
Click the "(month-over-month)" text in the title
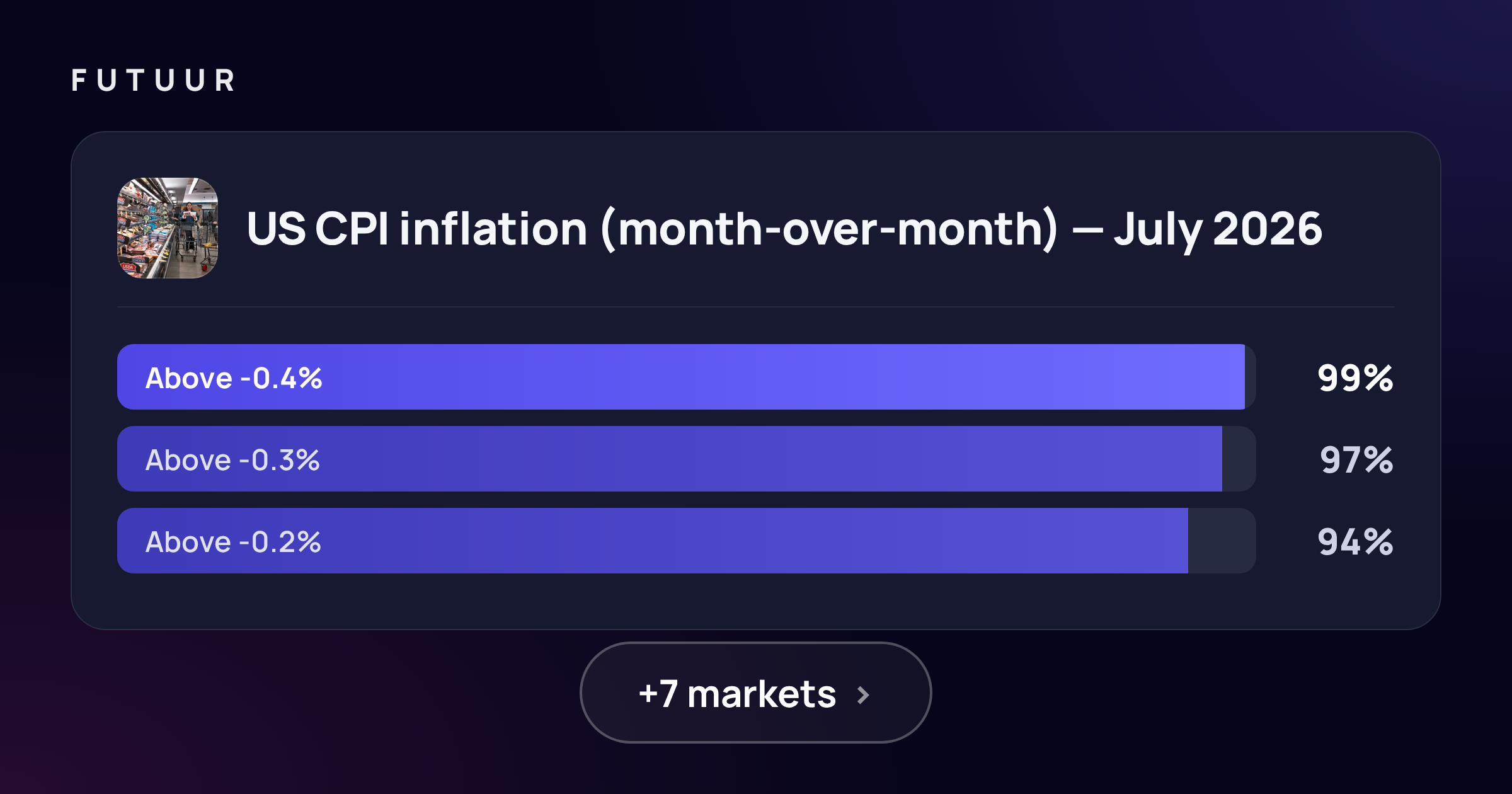tap(830, 229)
